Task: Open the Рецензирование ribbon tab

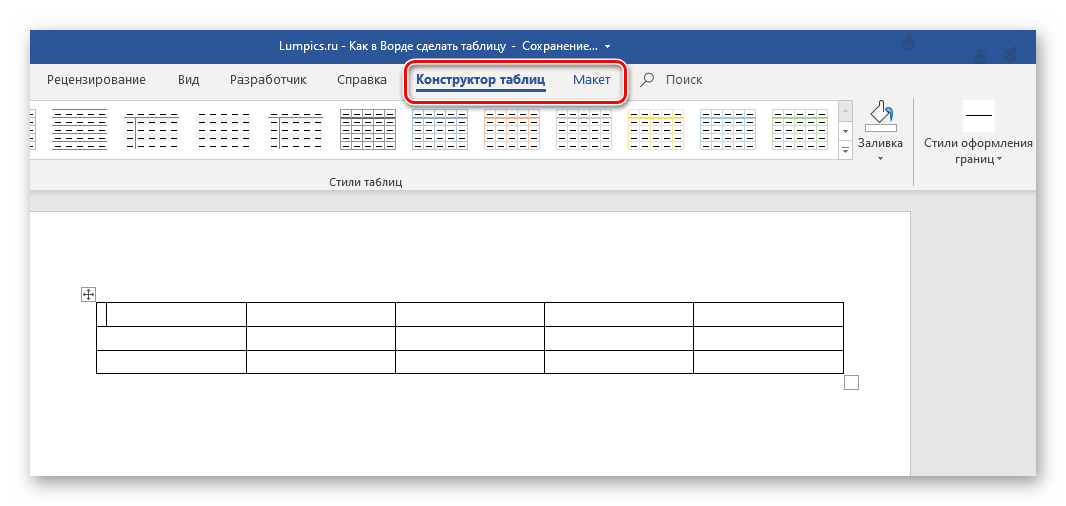Action: (x=98, y=80)
